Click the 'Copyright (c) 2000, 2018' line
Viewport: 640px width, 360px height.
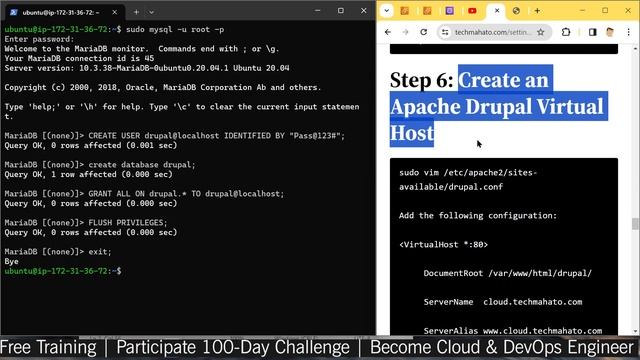(x=163, y=87)
